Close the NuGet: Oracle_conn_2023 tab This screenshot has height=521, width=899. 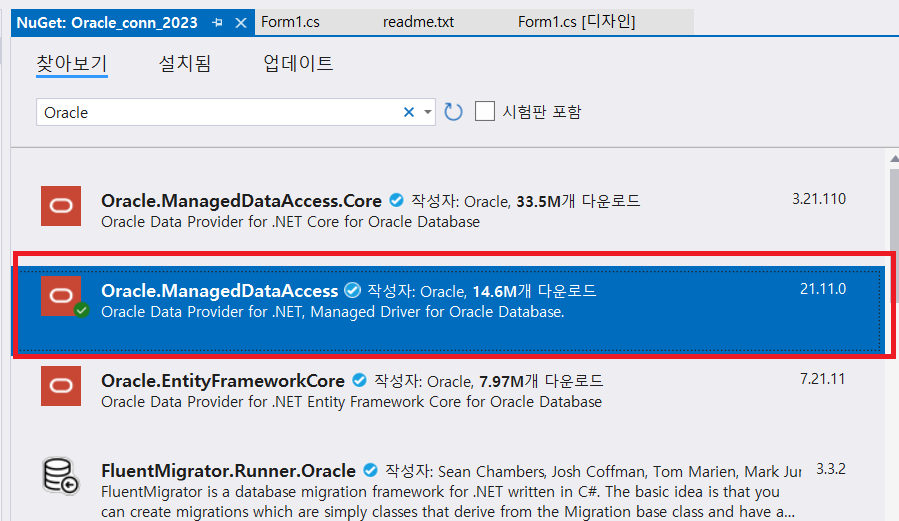click(241, 23)
